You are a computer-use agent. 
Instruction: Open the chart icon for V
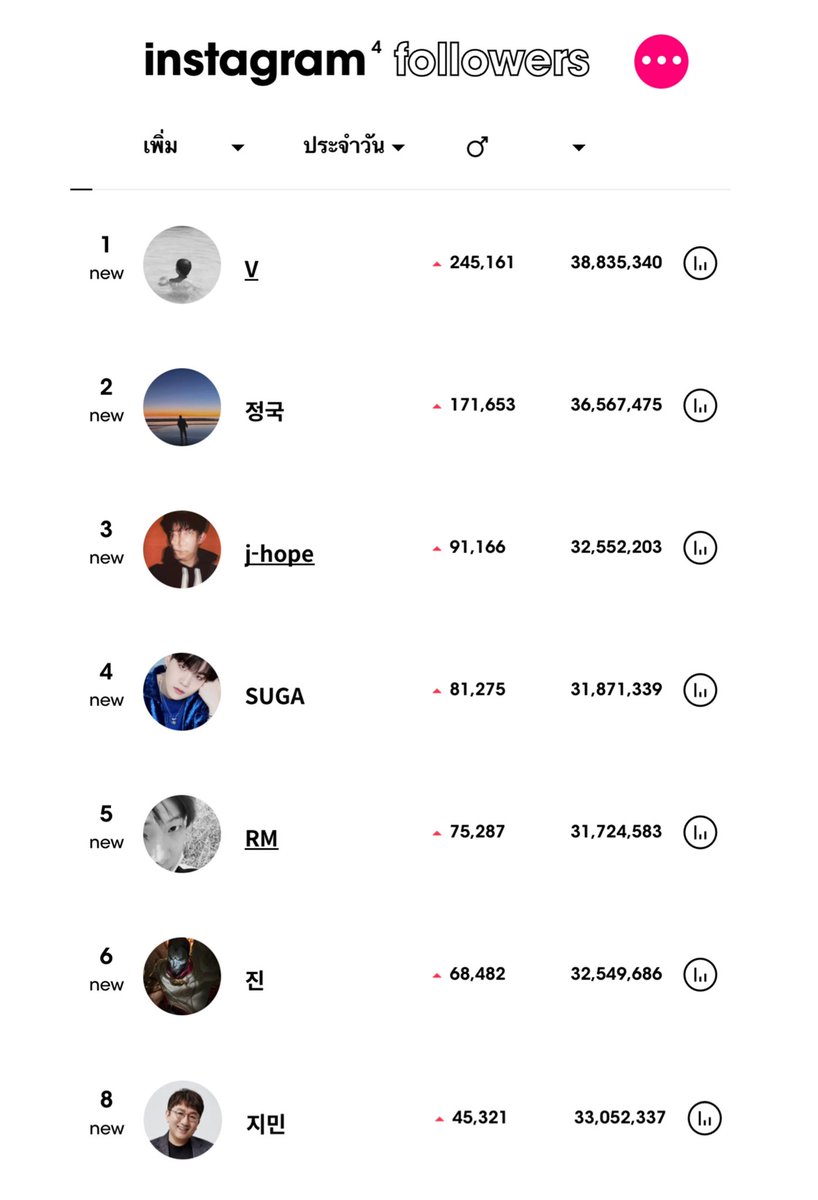click(700, 263)
